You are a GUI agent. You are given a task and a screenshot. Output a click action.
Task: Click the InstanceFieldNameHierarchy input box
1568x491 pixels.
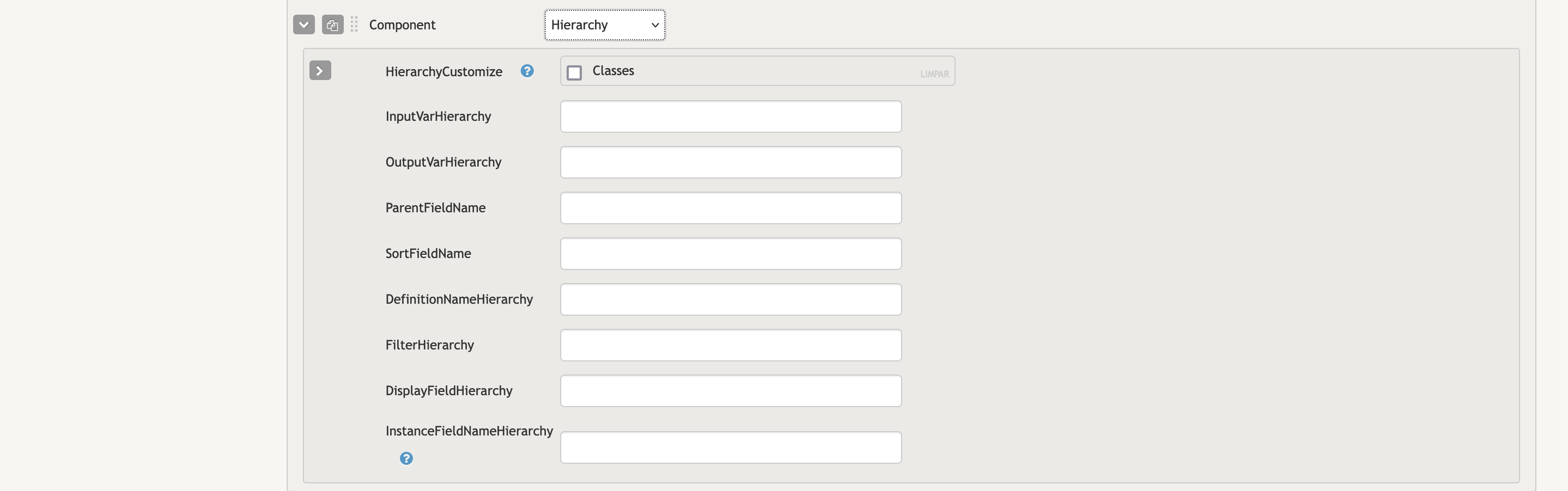[x=731, y=448]
